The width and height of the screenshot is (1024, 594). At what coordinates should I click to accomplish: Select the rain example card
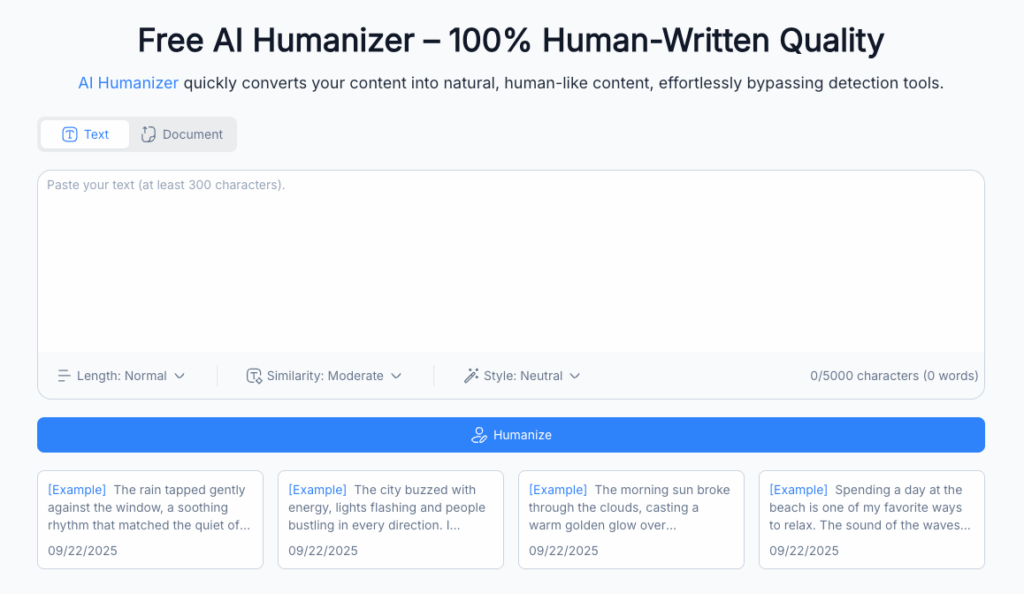[149, 519]
